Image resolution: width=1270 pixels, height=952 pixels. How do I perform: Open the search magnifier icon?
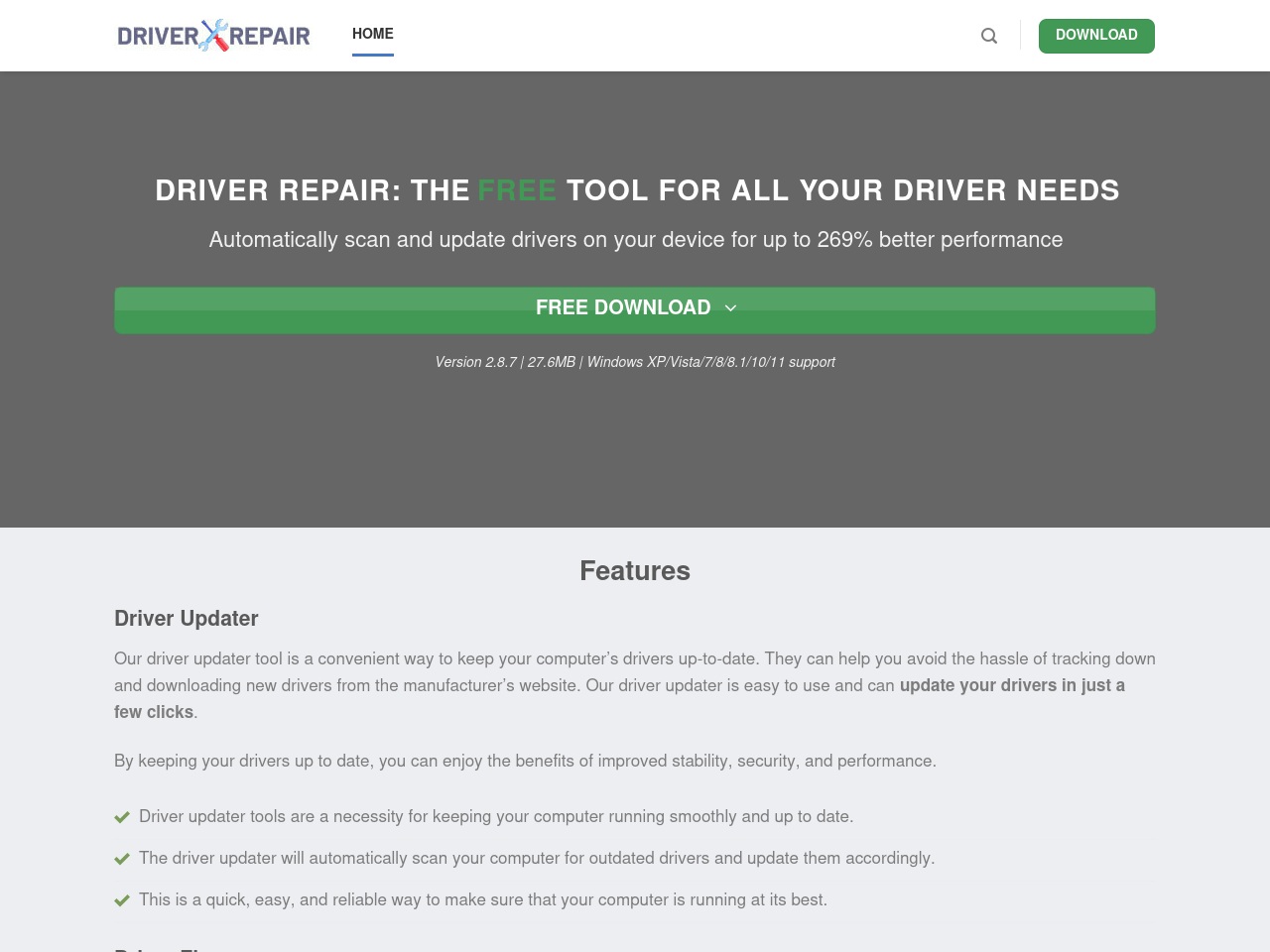click(x=989, y=36)
